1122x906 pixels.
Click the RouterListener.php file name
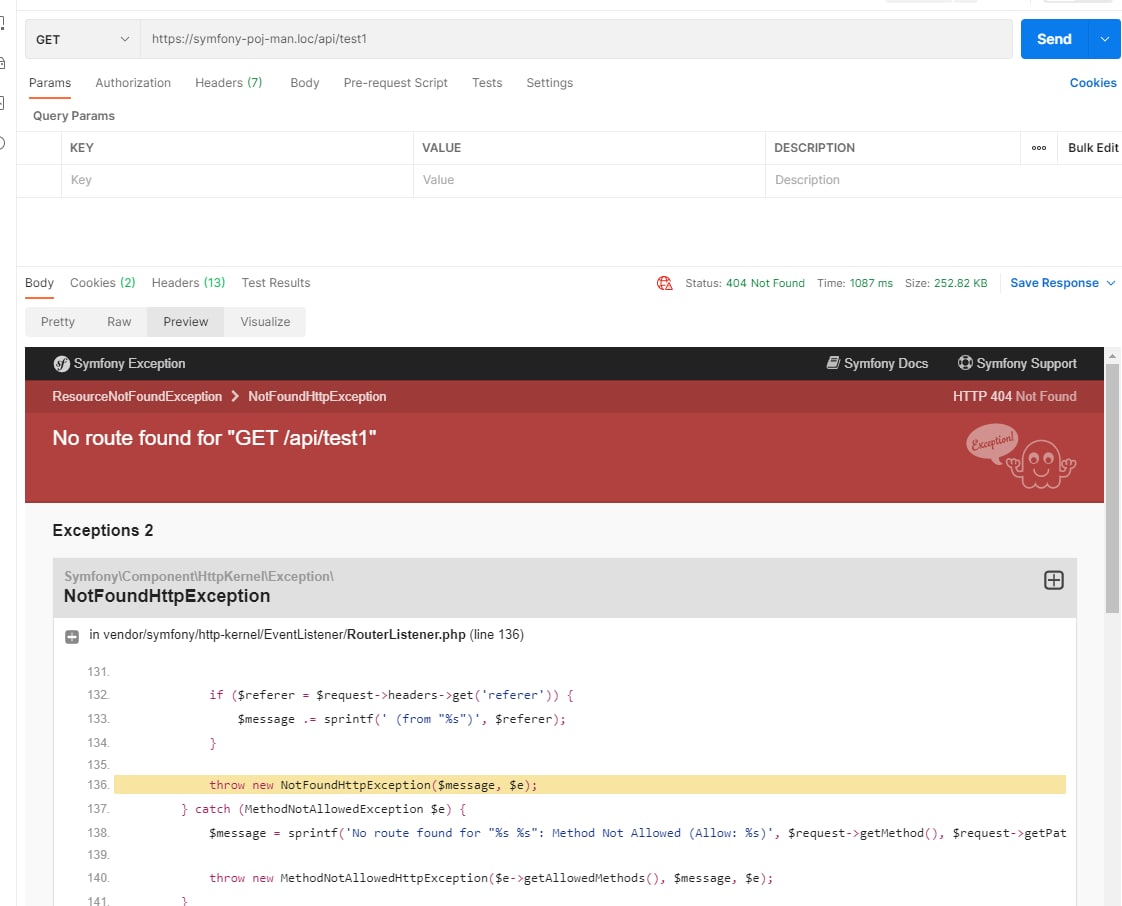(406, 635)
